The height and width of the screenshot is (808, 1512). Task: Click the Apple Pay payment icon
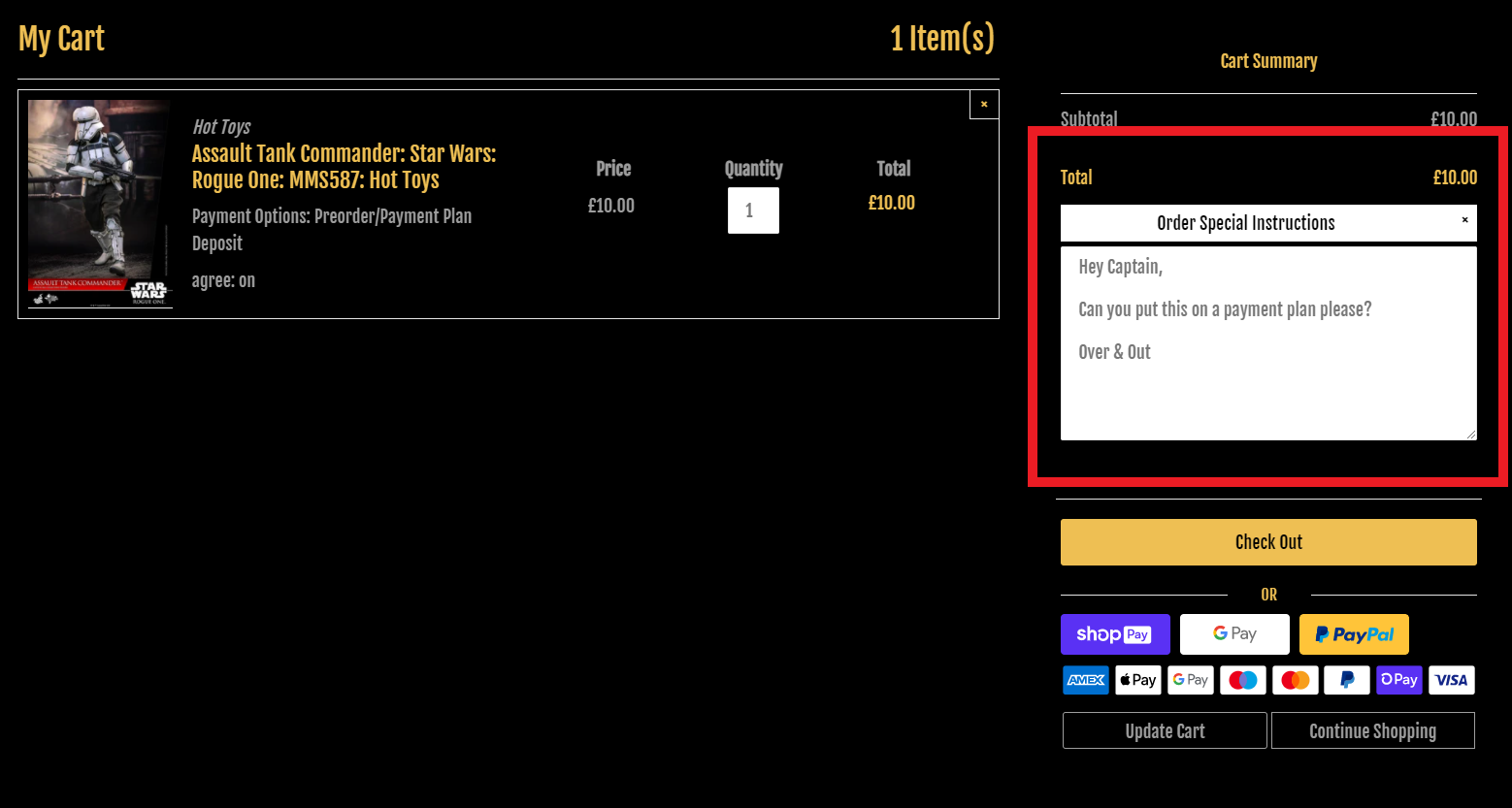click(1138, 680)
